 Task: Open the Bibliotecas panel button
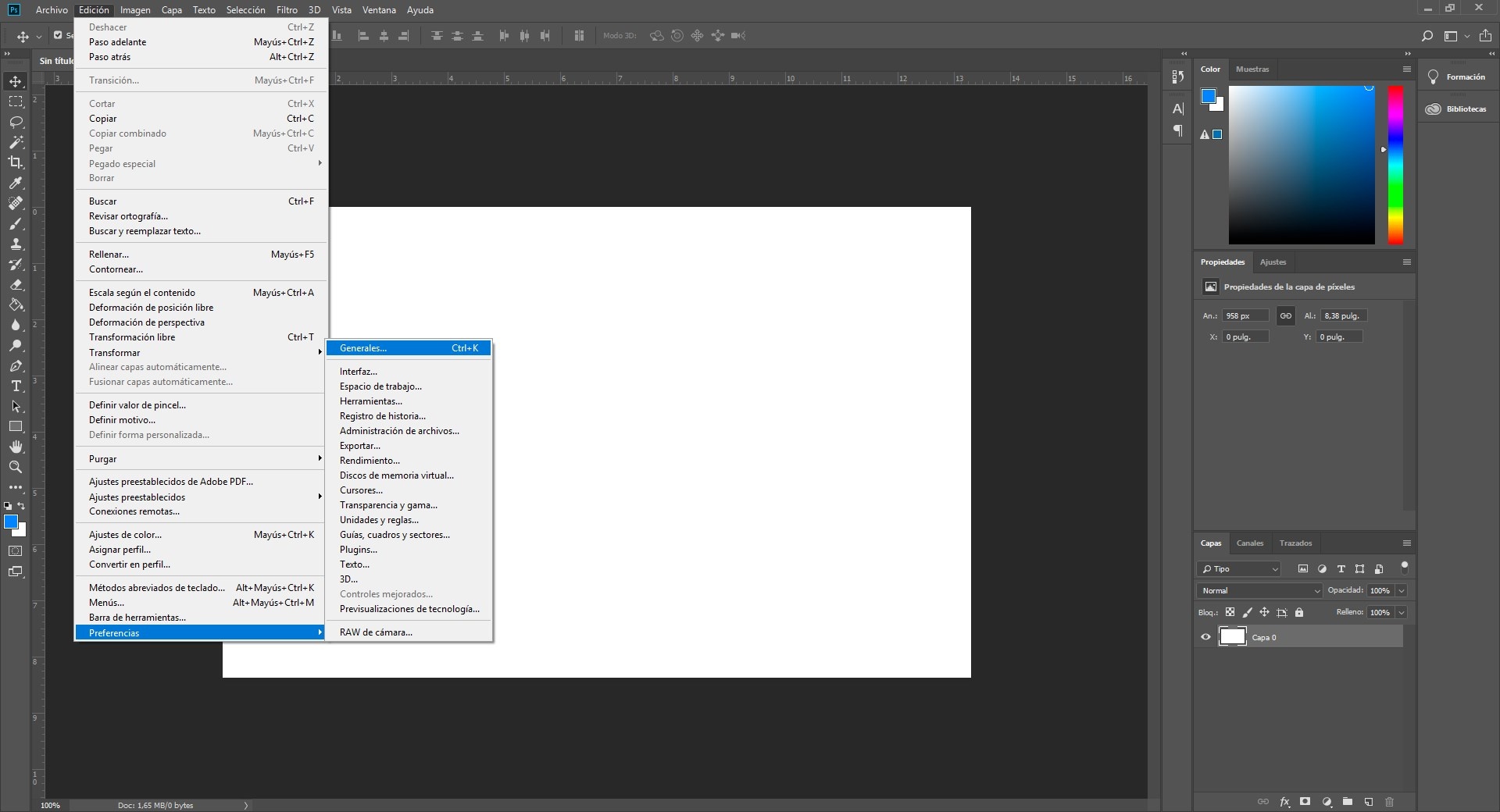1457,109
